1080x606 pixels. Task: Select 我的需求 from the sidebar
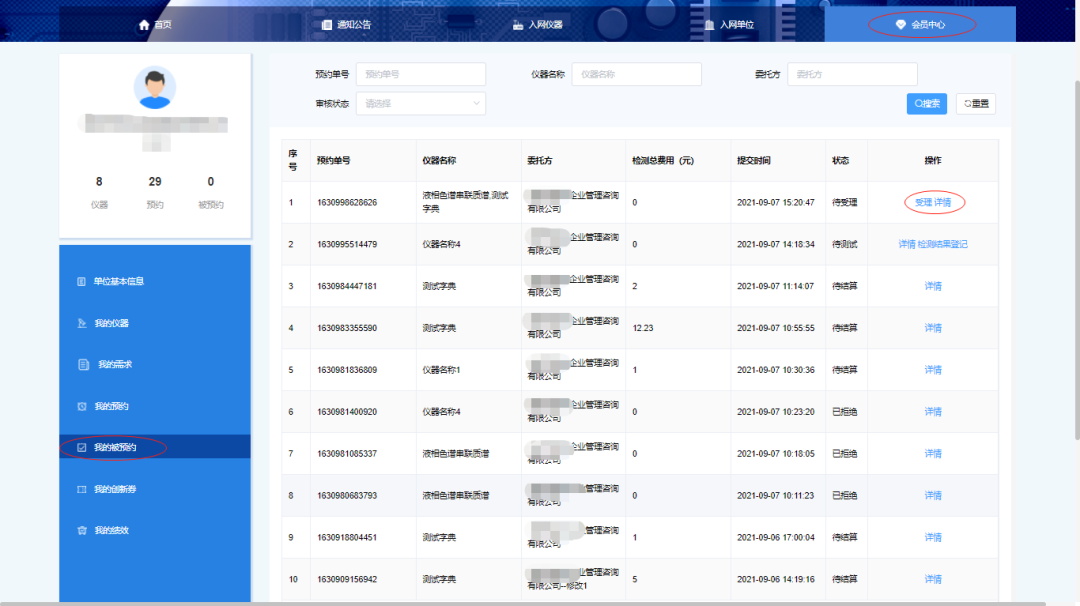click(x=114, y=365)
